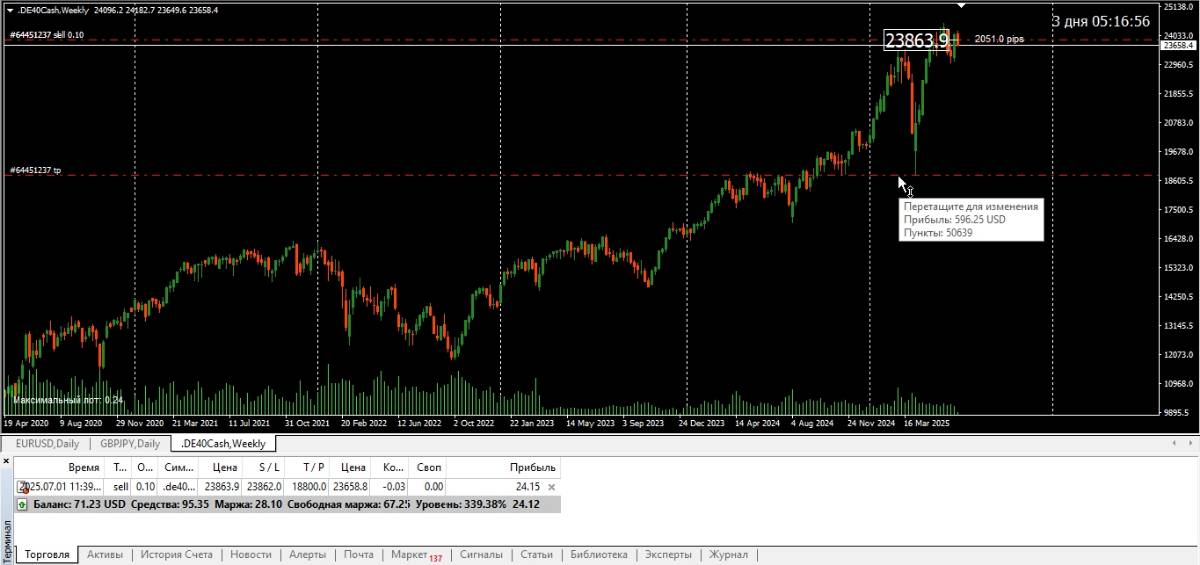Screen dimensions: 1200x565
Task: Select the 0.10 volume cell in order row
Action: click(x=145, y=487)
